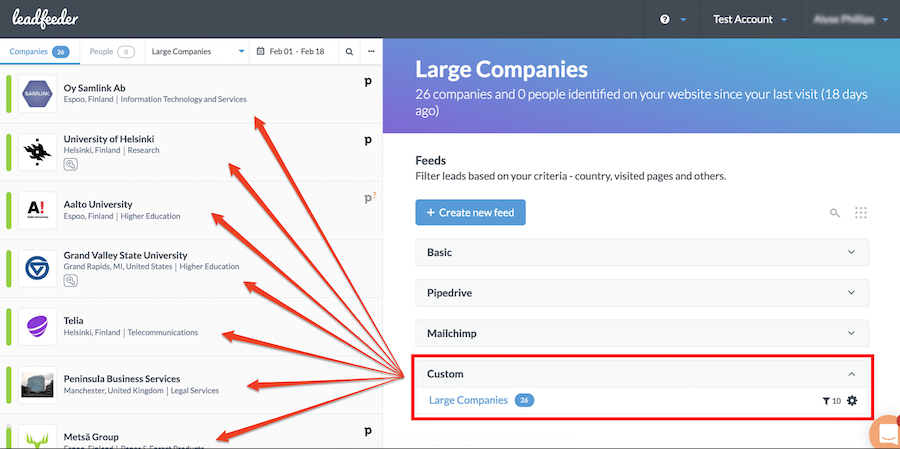Click the Aalto University logo
This screenshot has height=449, width=900.
(x=37, y=211)
